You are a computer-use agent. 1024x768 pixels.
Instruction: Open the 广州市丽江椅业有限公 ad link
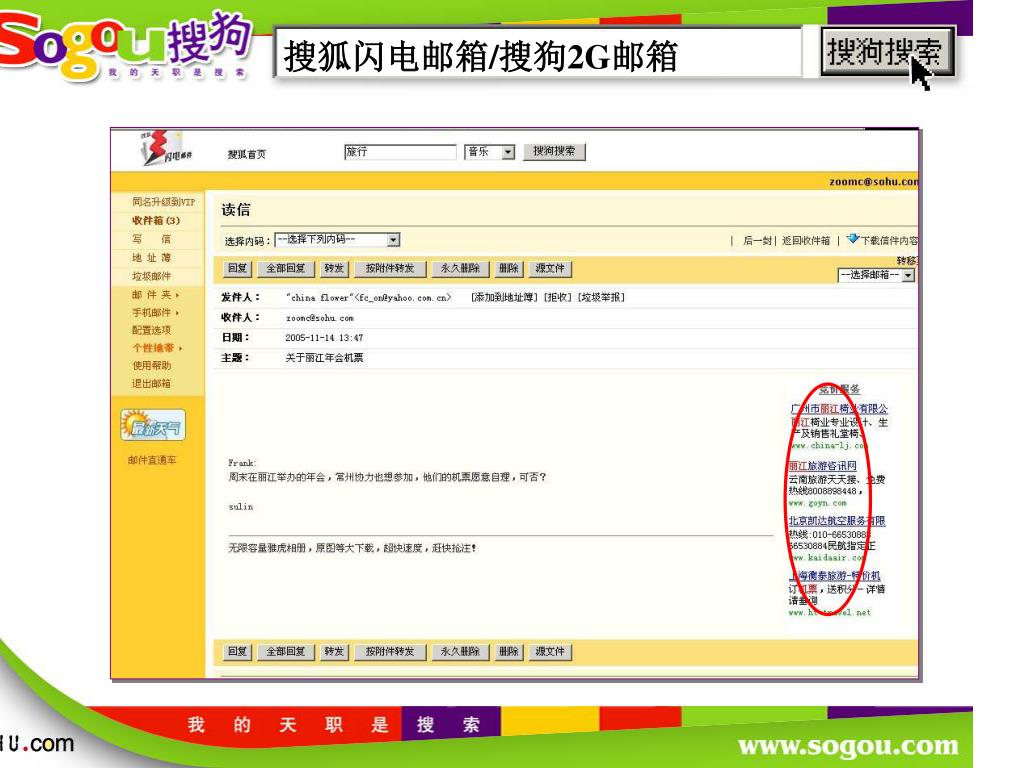coord(839,409)
